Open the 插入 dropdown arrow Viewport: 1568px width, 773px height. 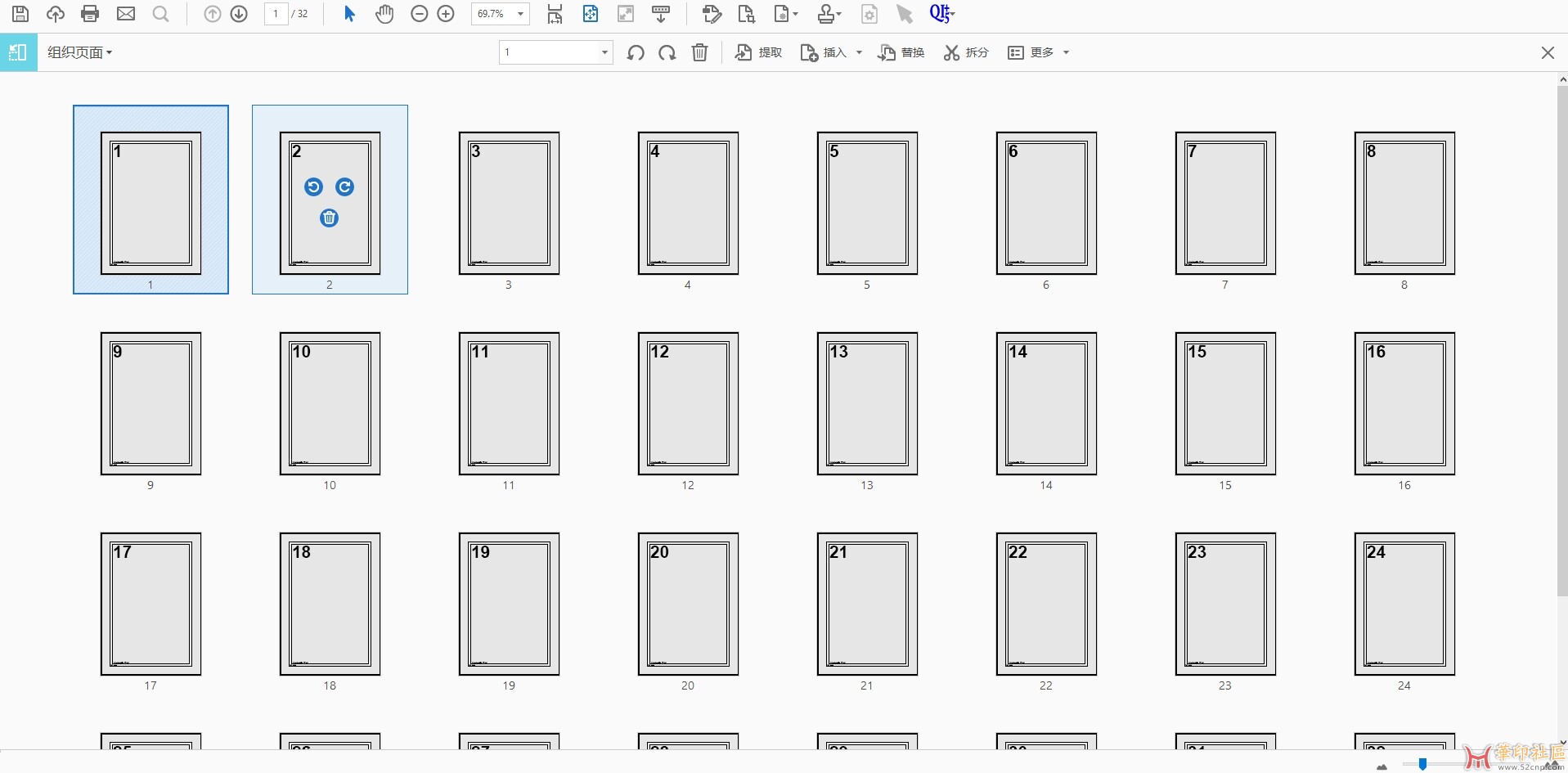coord(859,53)
